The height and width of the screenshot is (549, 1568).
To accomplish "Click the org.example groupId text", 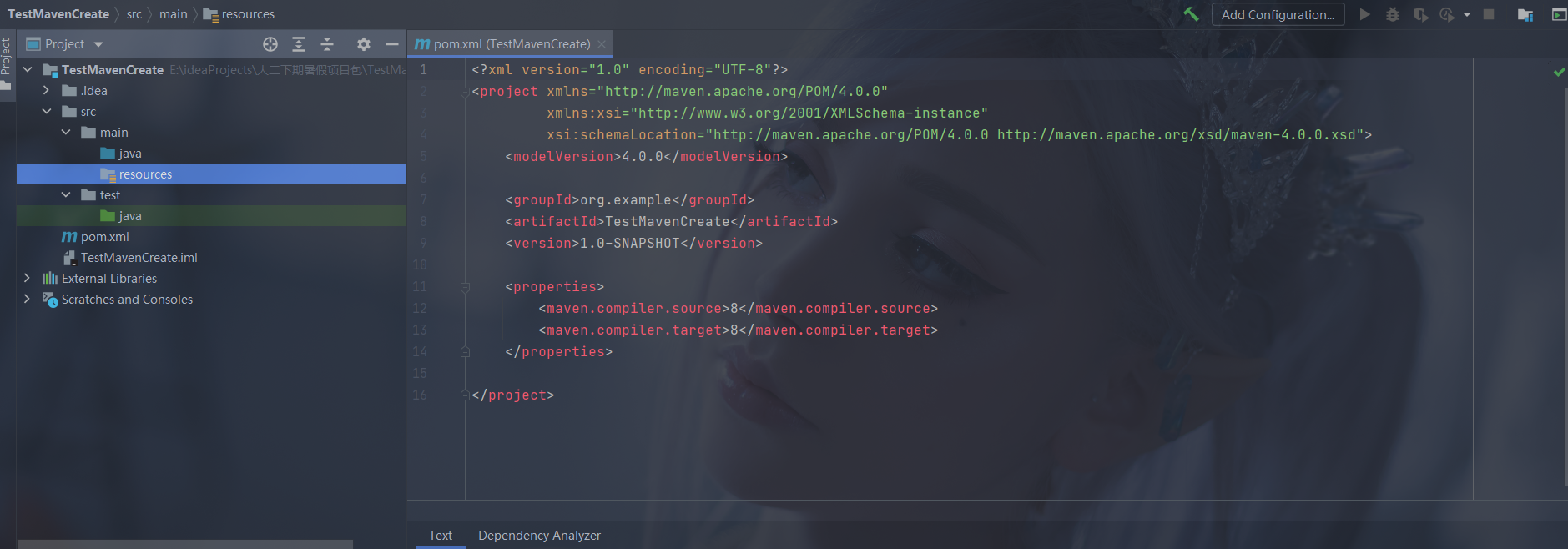I will tap(625, 200).
